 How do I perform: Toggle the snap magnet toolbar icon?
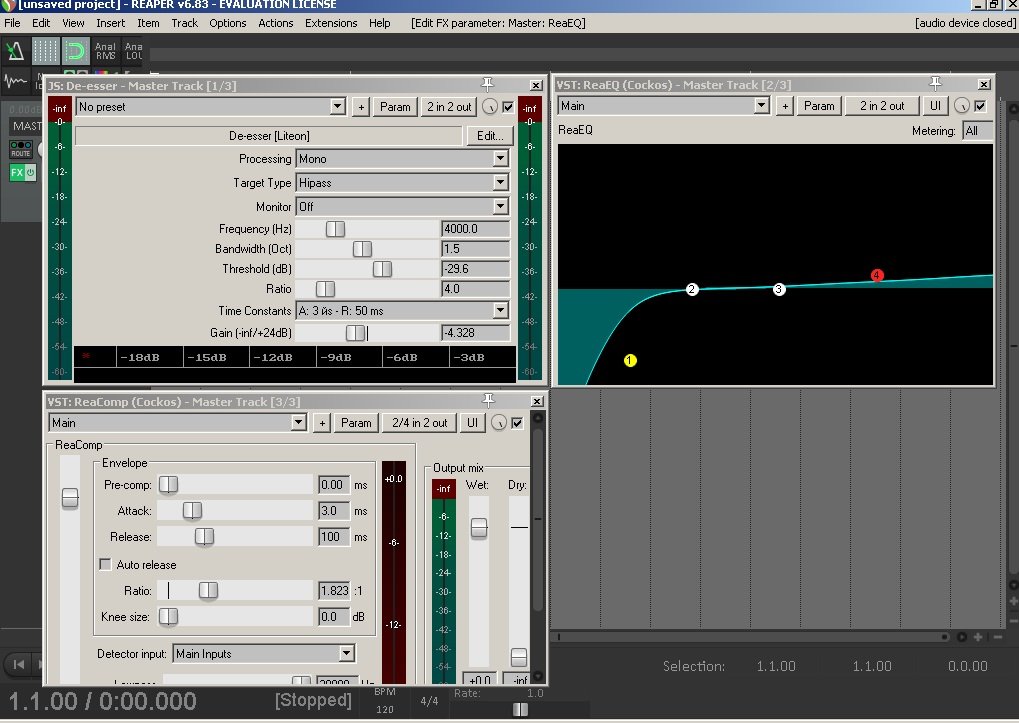(x=75, y=51)
